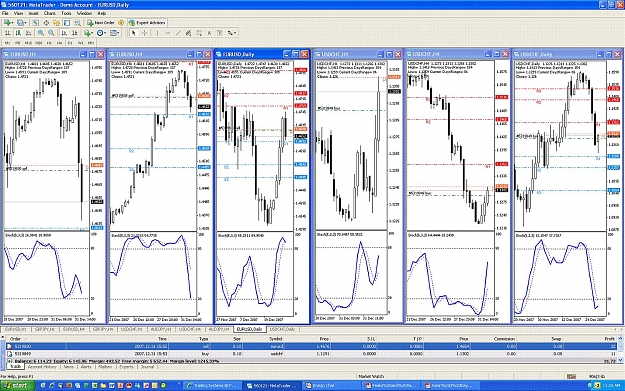625x391 pixels.
Task: Open Trading Systems browser taskbar button
Action: (x=212, y=385)
